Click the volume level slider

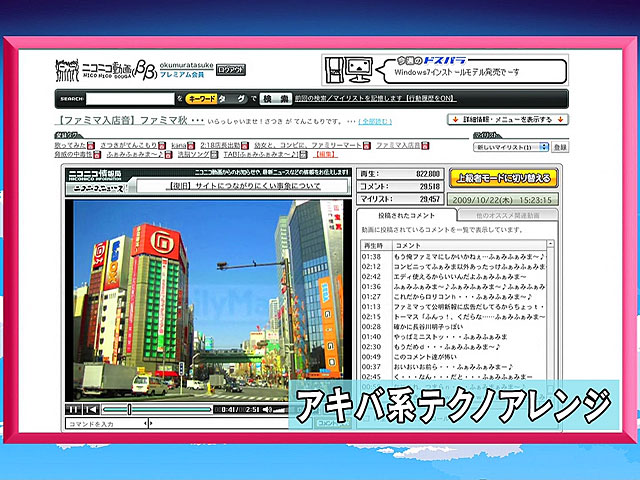coord(280,409)
